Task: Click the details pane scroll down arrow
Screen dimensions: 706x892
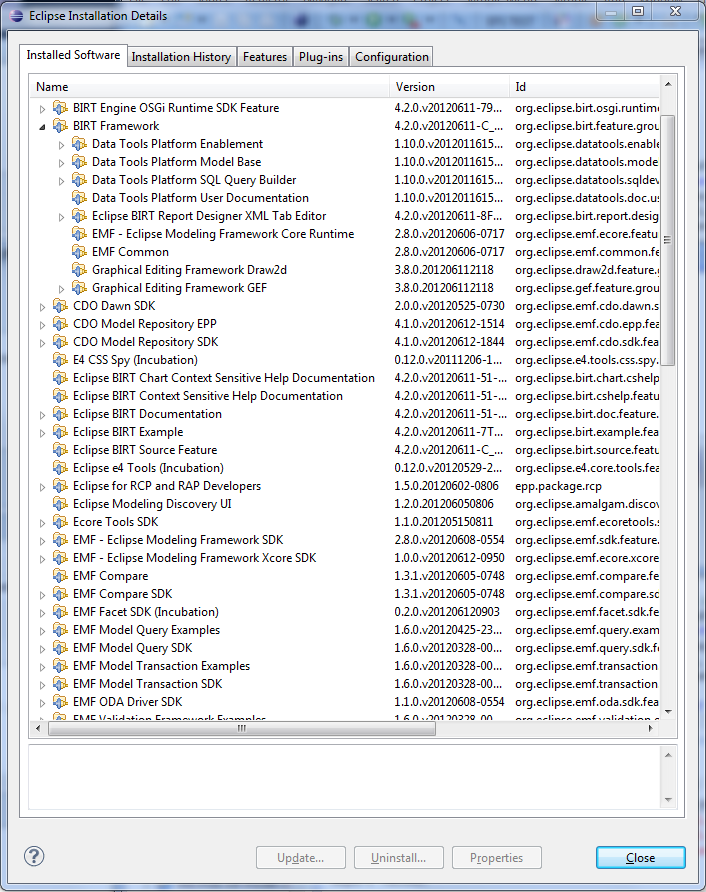Action: (668, 800)
